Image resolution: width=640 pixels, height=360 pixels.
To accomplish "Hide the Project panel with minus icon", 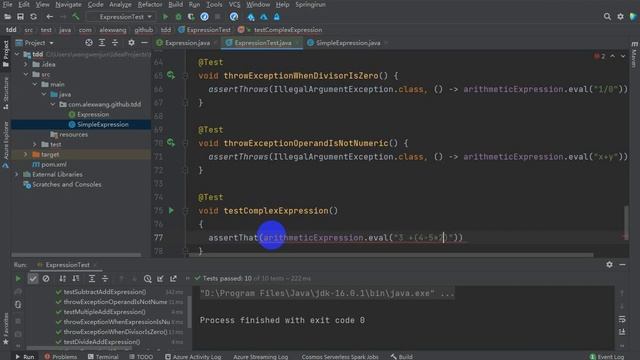I will point(144,42).
